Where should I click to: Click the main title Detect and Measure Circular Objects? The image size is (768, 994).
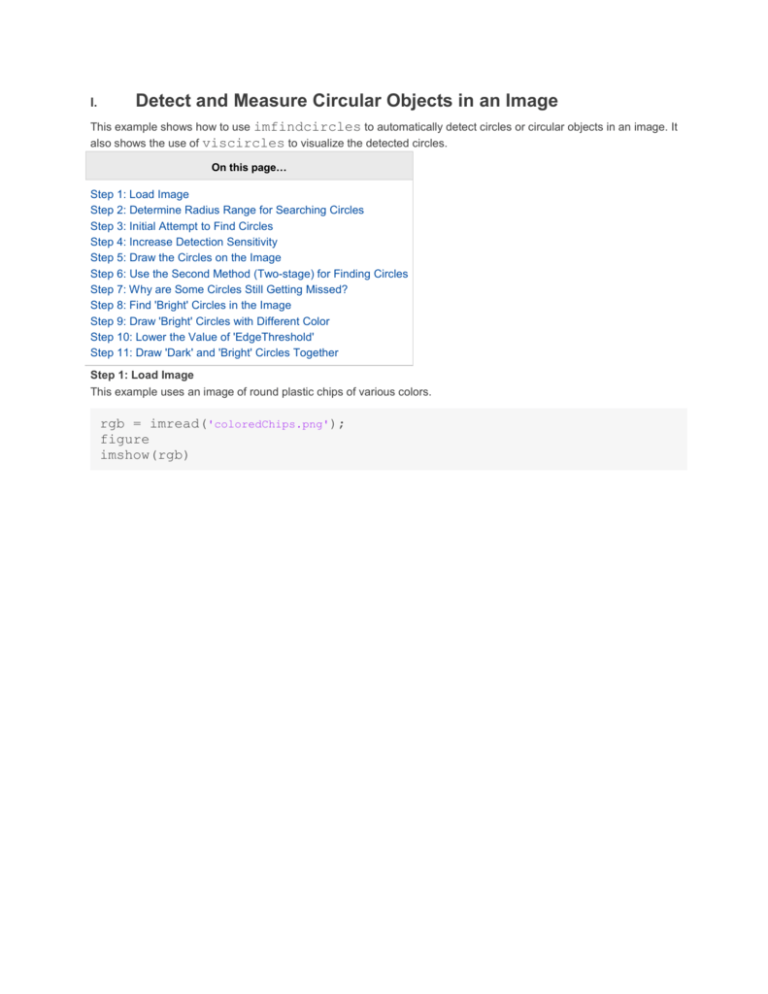[346, 100]
